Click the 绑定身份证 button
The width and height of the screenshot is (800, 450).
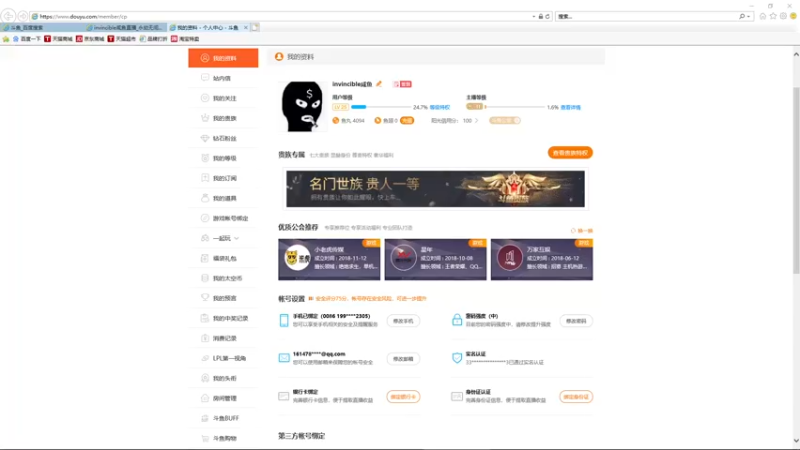click(576, 396)
